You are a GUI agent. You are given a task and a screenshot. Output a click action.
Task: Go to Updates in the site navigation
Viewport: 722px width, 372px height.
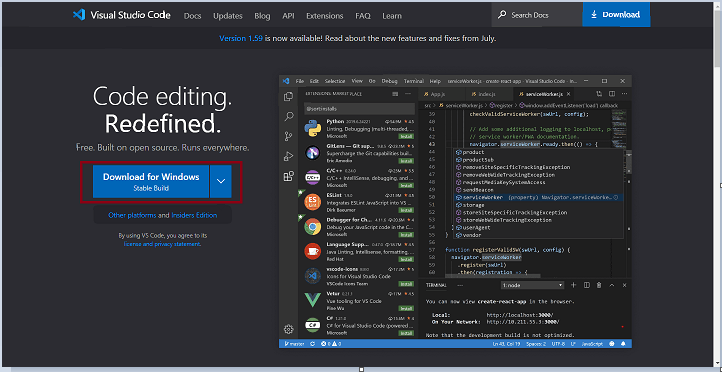click(228, 16)
